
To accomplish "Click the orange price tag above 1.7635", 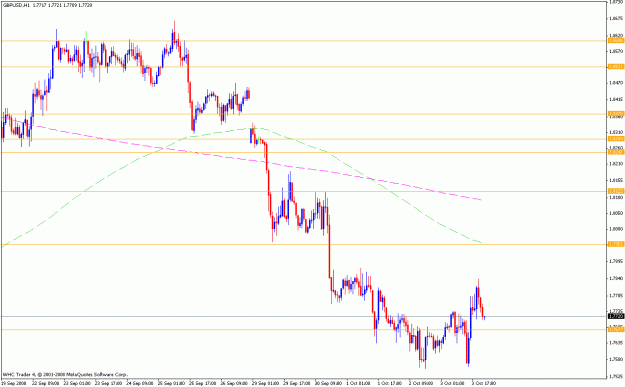I will click(x=615, y=329).
